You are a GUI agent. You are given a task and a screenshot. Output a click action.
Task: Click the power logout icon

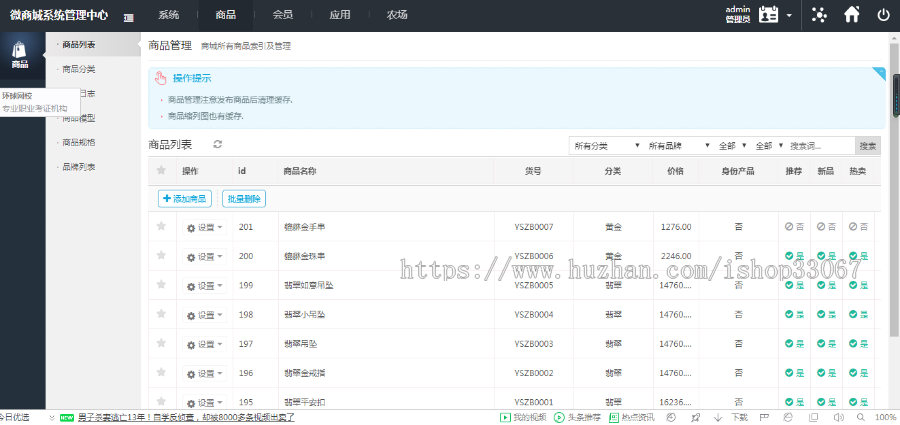(884, 15)
